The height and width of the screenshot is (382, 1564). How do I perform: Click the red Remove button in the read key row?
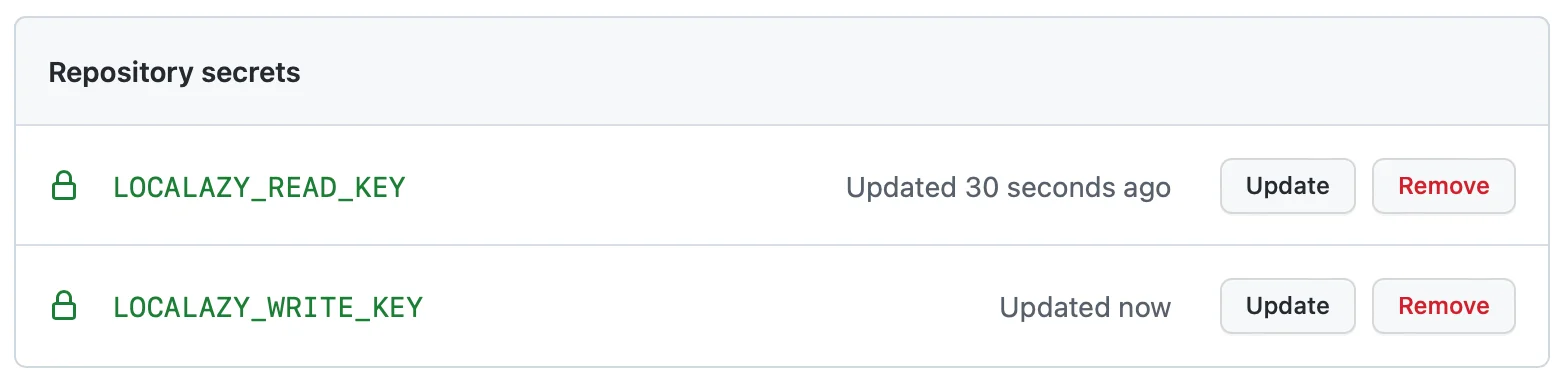tap(1443, 186)
